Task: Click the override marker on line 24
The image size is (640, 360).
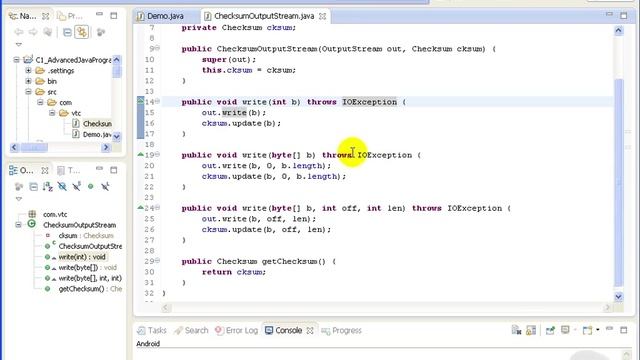Action: [140, 207]
